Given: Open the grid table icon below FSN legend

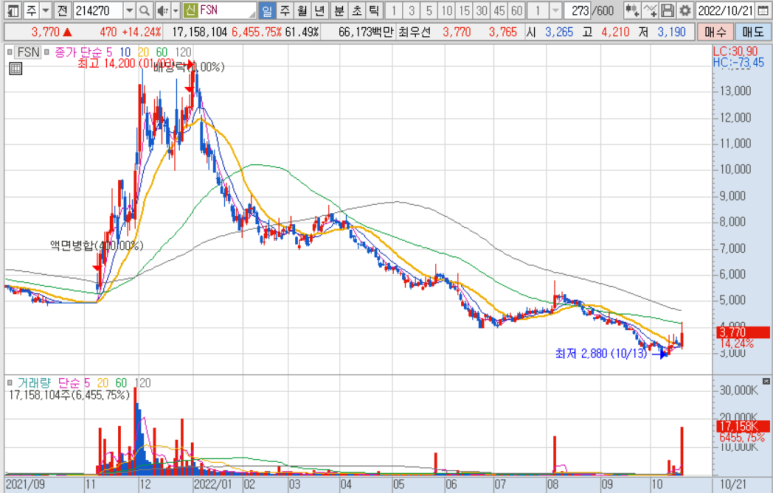Looking at the screenshot, I should [15, 69].
